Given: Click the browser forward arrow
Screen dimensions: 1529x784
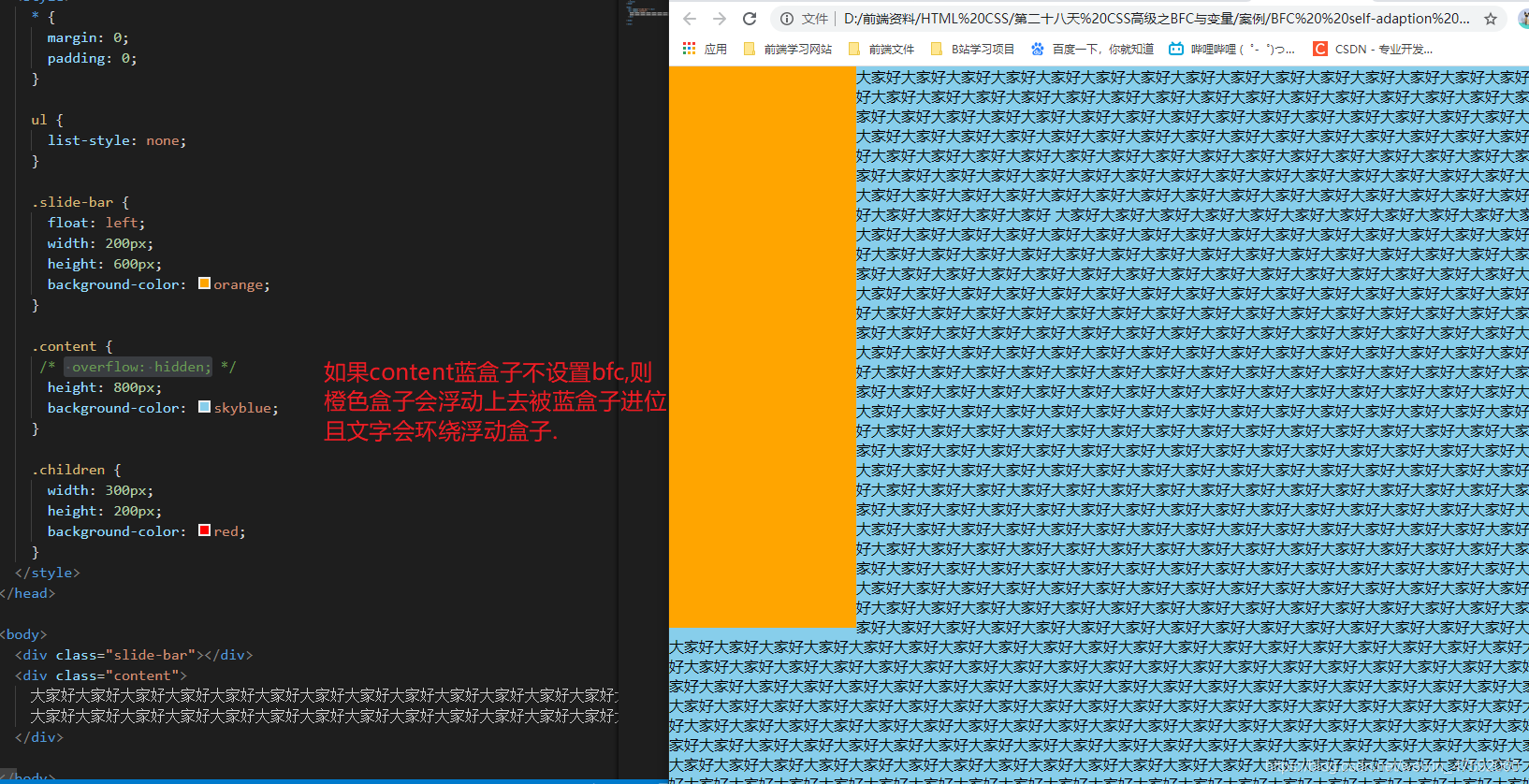Looking at the screenshot, I should 719,19.
